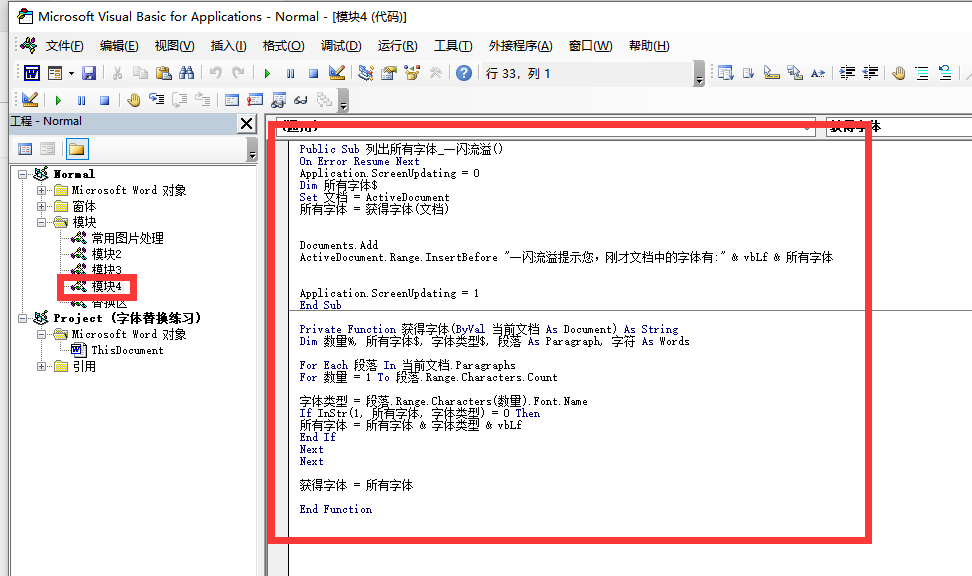Click the Parameter Info icon
Screen dimensions: 972x576
pyautogui.click(x=795, y=73)
